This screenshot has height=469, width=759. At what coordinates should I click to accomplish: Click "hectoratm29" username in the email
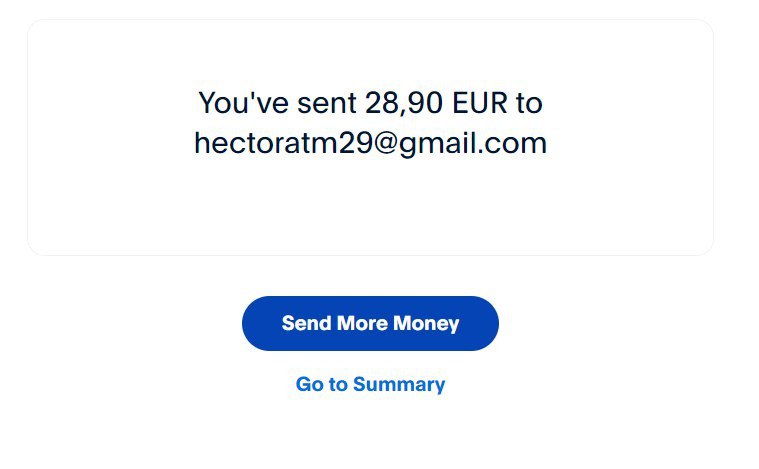(x=284, y=143)
